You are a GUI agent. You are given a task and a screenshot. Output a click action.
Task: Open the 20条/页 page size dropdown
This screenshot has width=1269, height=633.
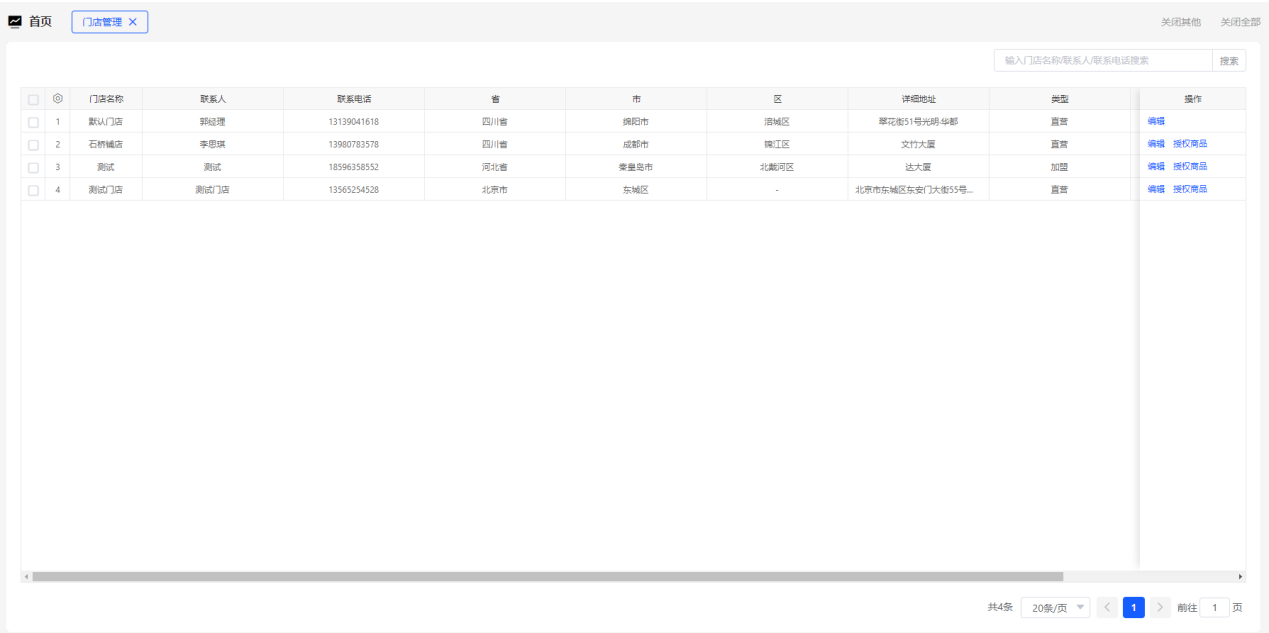pyautogui.click(x=1055, y=607)
